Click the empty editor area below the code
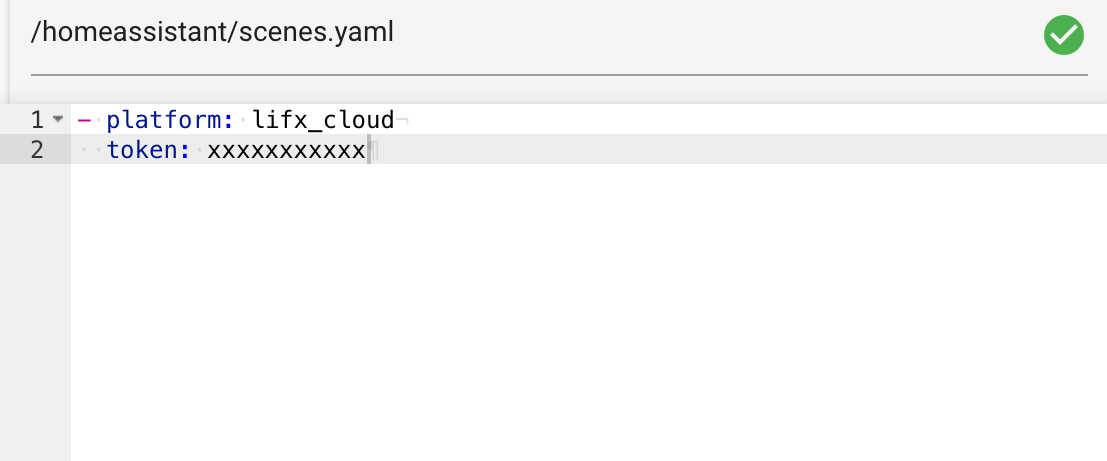This screenshot has width=1107, height=461. pyautogui.click(x=589, y=312)
